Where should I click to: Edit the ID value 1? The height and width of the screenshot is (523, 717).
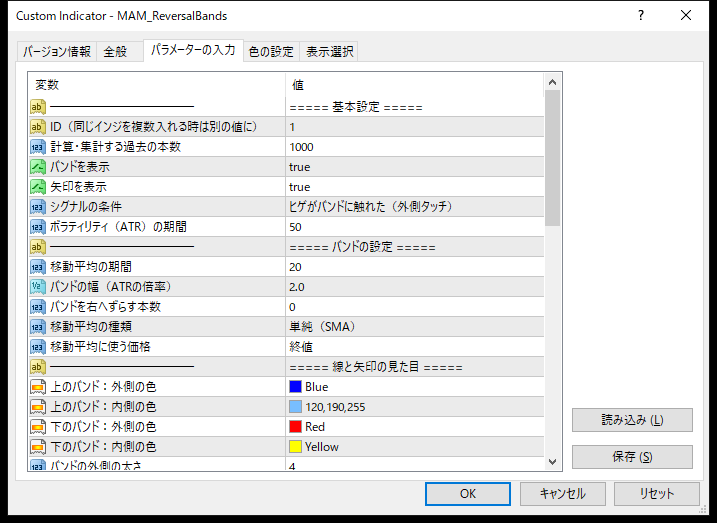point(415,127)
